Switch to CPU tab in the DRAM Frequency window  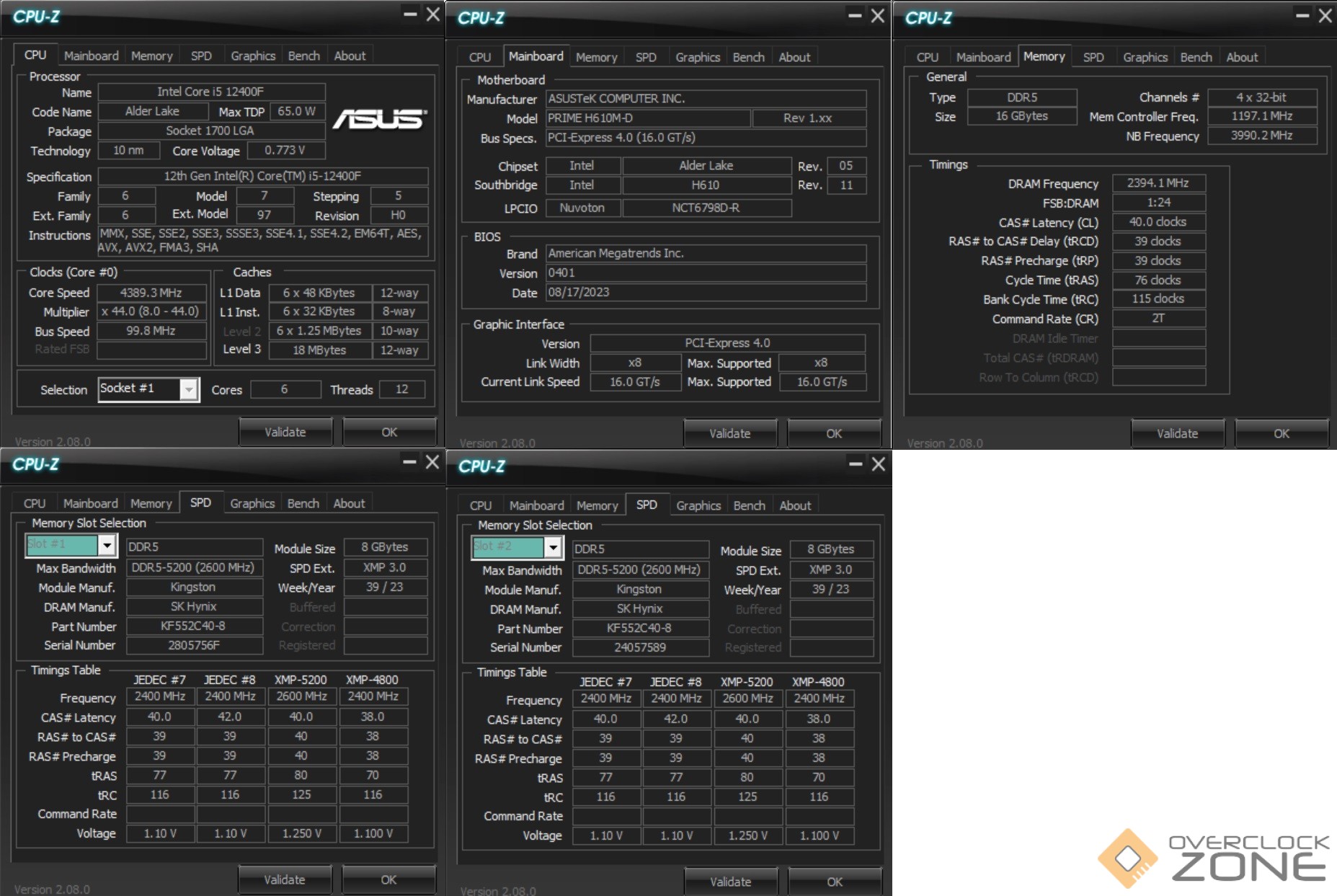928,57
